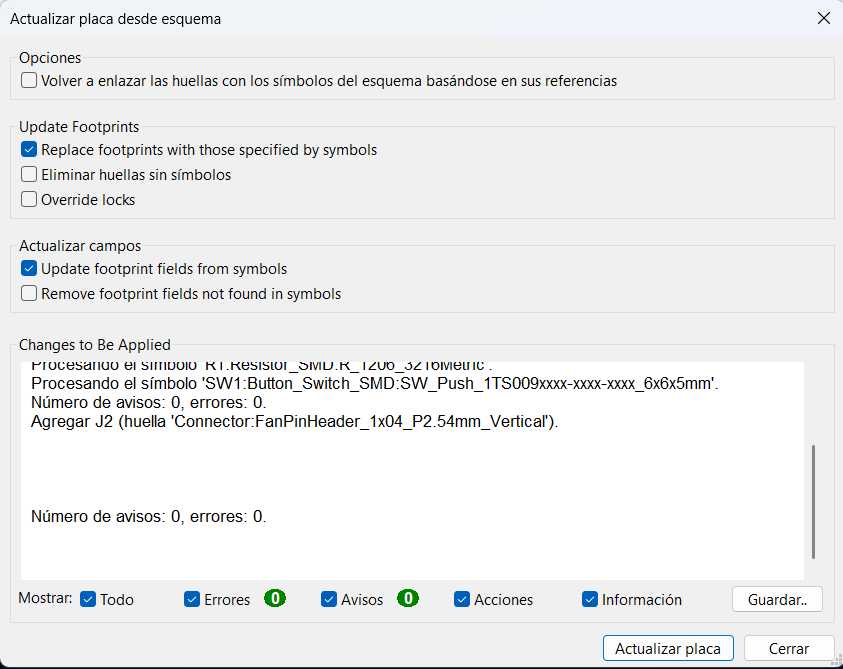Click the Agregar J2 message line

pos(294,422)
